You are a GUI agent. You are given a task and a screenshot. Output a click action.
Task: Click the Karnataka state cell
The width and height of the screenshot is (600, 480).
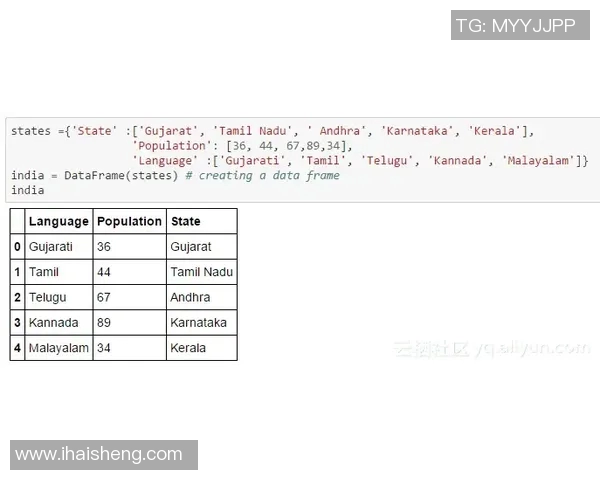[x=198, y=323]
